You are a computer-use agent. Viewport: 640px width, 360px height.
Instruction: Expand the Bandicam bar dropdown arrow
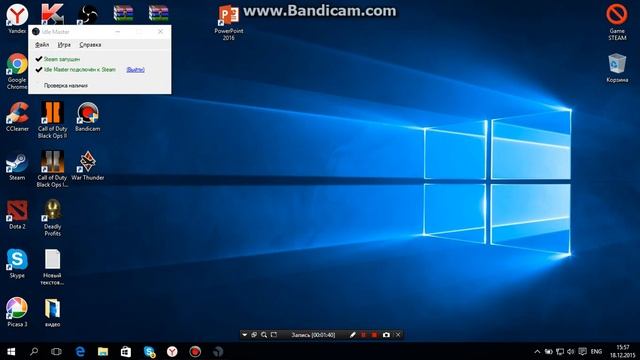[x=244, y=335]
